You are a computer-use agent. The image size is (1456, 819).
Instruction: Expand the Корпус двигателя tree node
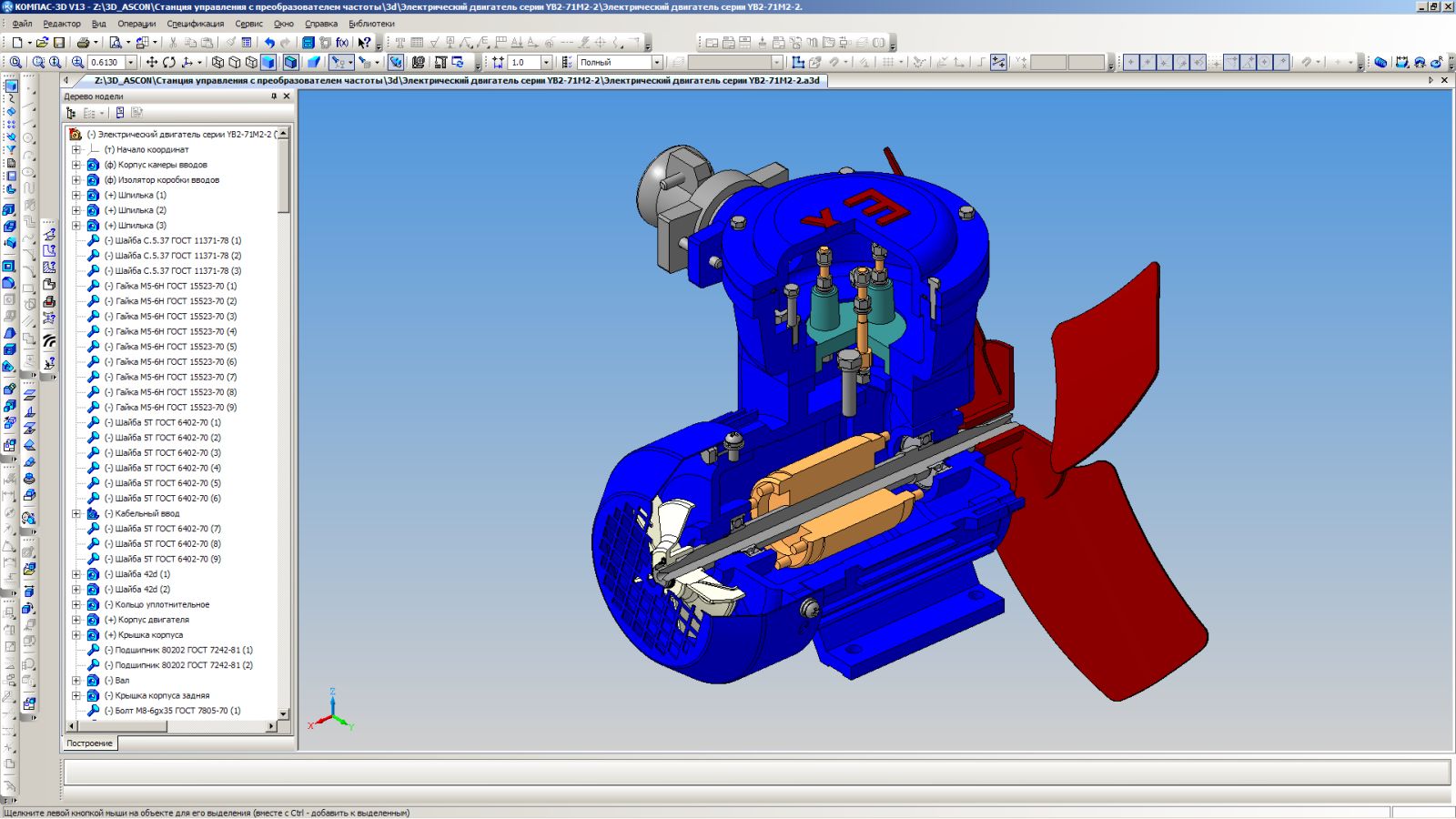coord(76,621)
